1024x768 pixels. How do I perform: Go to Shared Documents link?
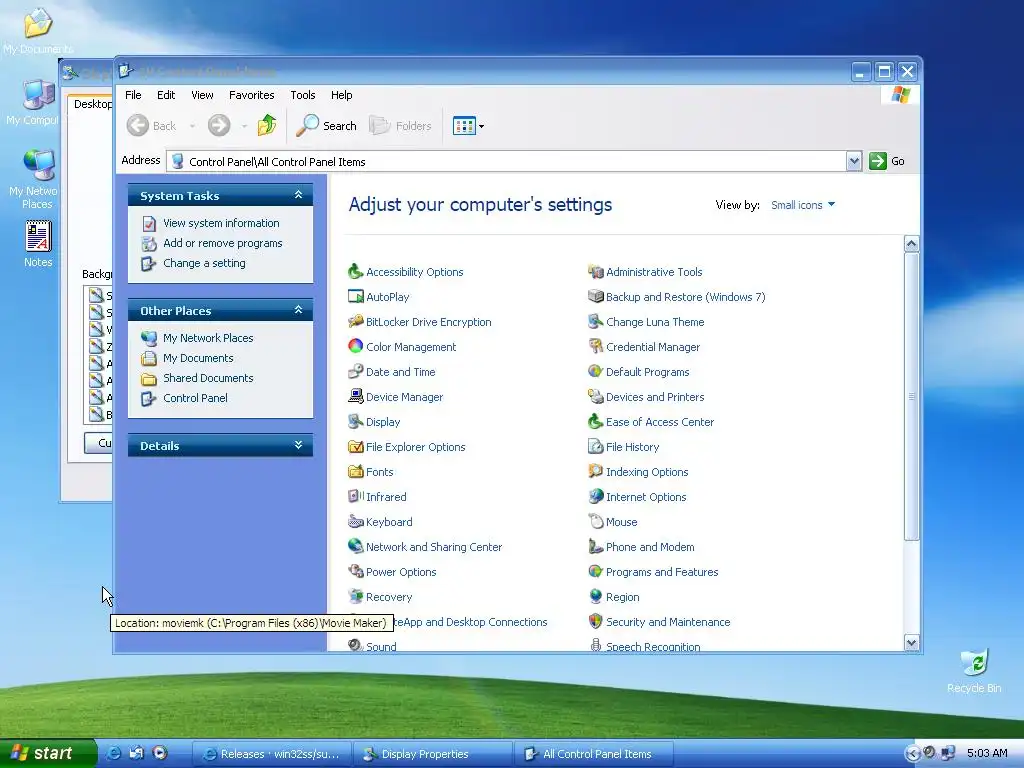[208, 378]
